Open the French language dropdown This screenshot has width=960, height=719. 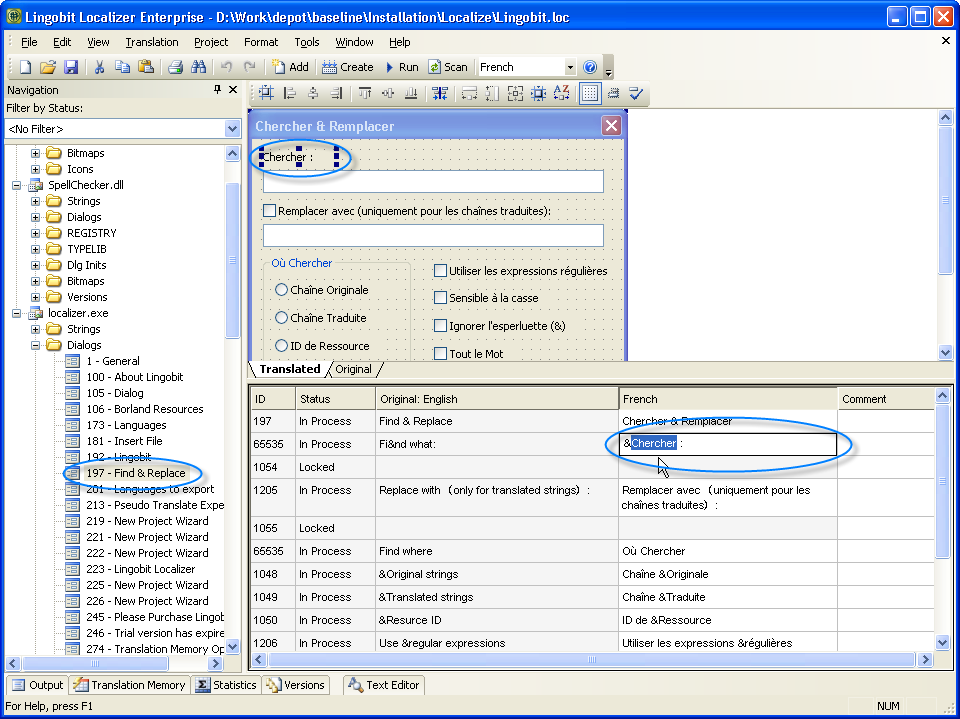[570, 67]
